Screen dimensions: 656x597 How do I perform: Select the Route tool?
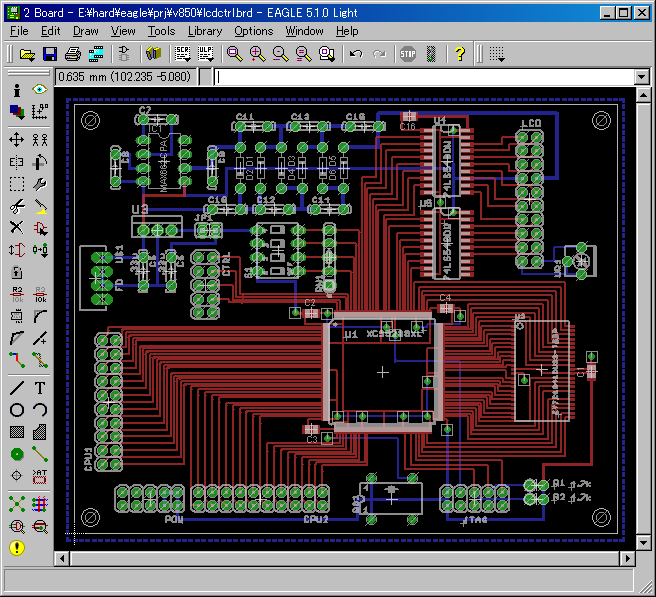click(x=17, y=360)
